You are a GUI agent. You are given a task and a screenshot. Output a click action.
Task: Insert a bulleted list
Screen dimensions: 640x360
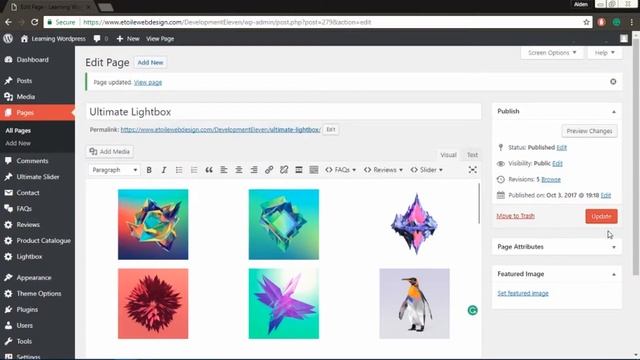pos(179,170)
